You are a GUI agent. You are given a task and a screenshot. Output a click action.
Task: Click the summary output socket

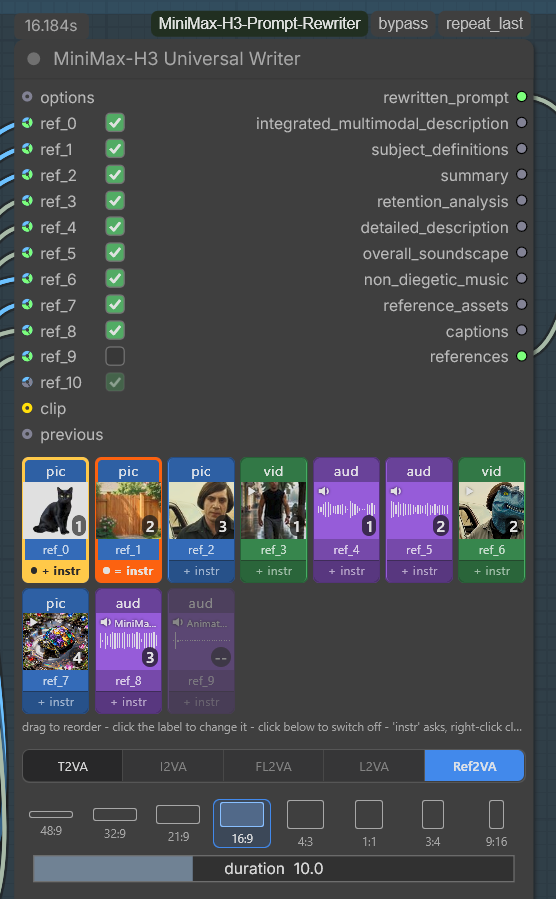pyautogui.click(x=522, y=175)
